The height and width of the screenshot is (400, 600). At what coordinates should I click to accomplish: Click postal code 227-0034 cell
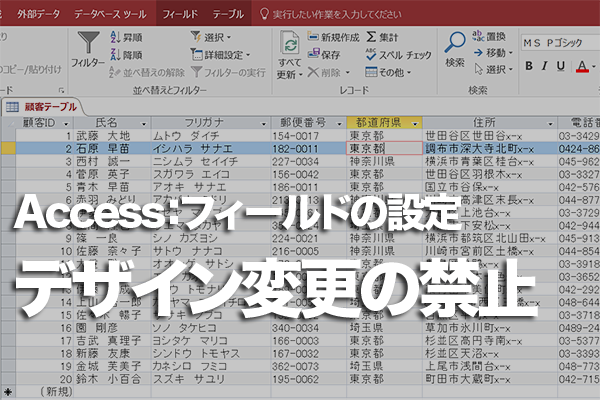308,161
